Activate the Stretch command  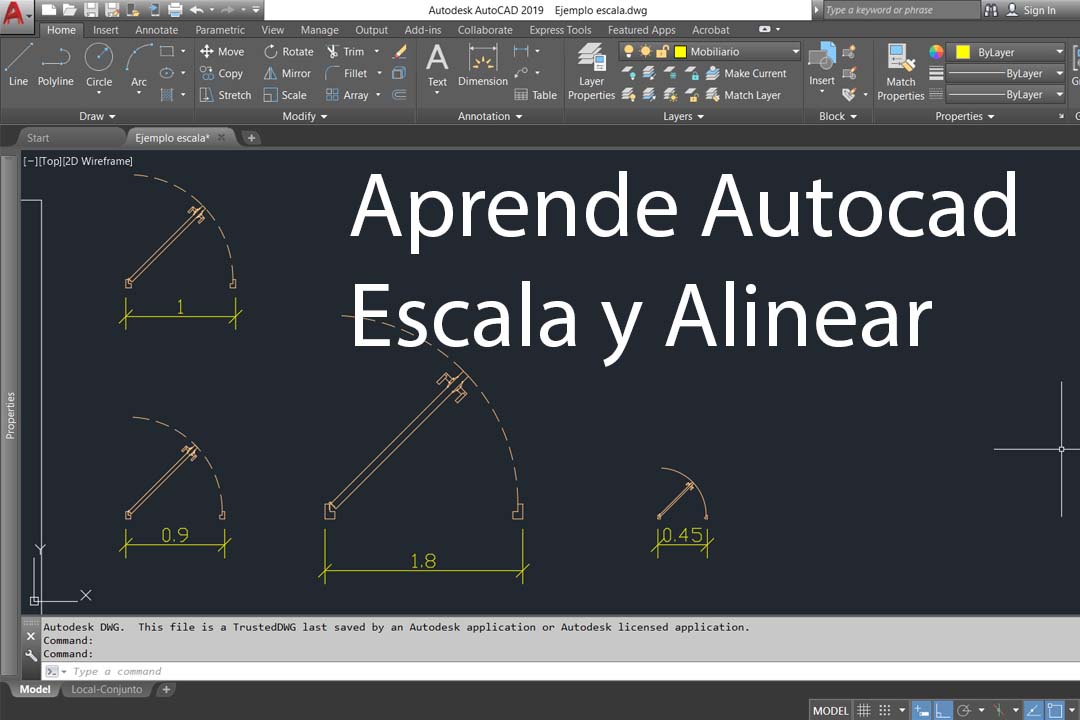pyautogui.click(x=225, y=95)
